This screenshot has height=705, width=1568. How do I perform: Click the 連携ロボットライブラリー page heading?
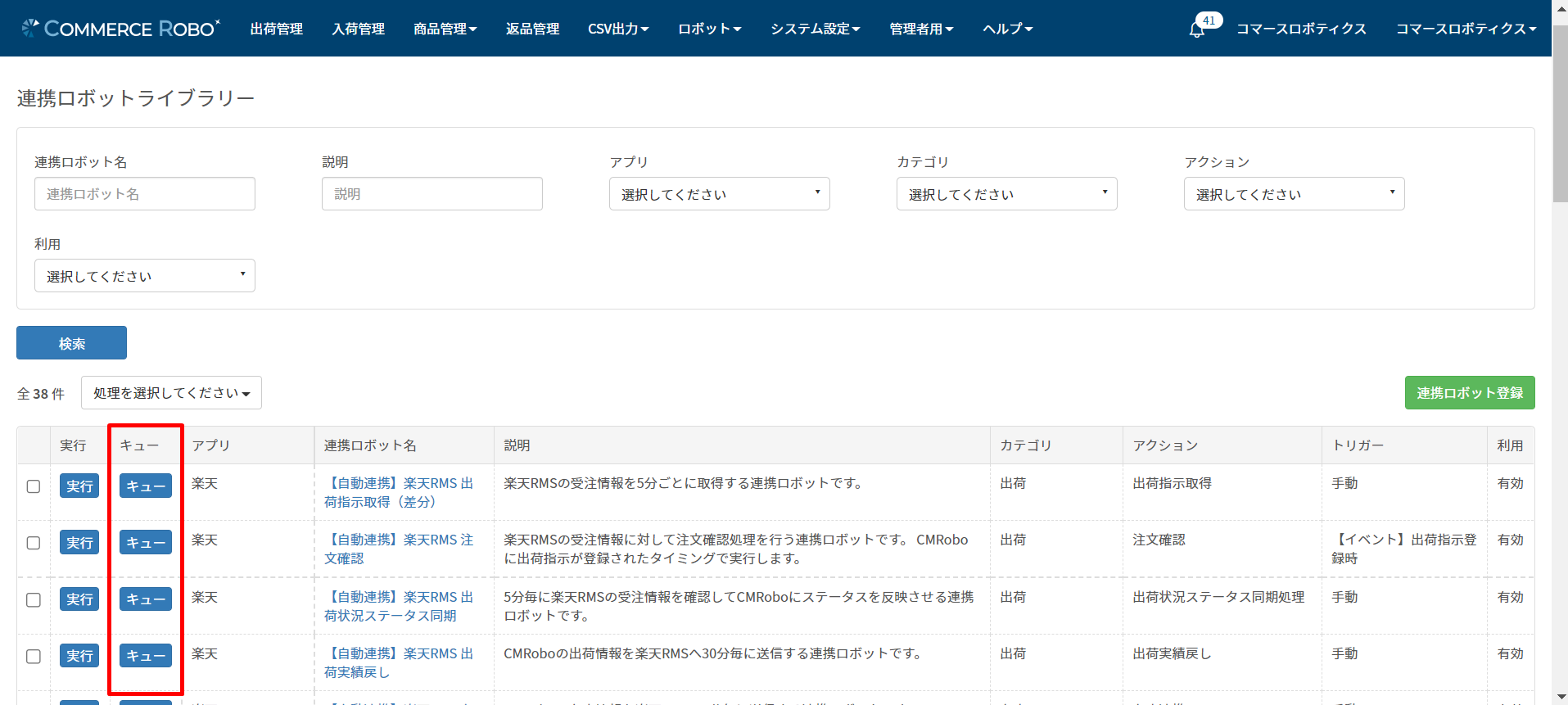tap(136, 98)
